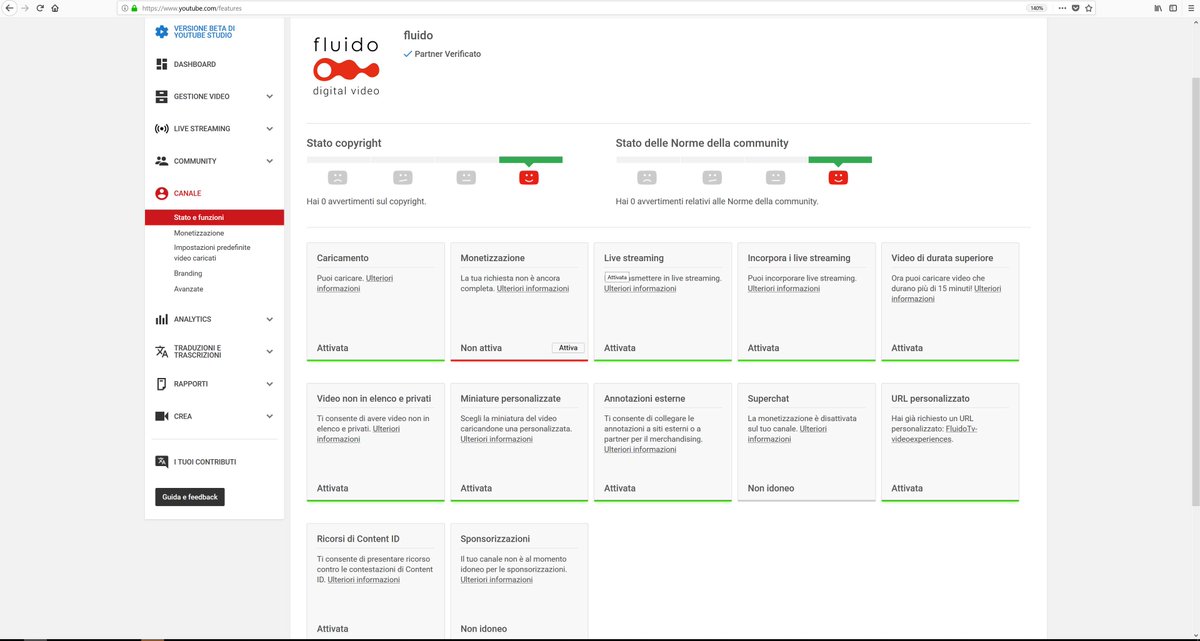This screenshot has height=641, width=1200.
Task: Click the gray sad face under Stato copyright
Action: (x=338, y=177)
